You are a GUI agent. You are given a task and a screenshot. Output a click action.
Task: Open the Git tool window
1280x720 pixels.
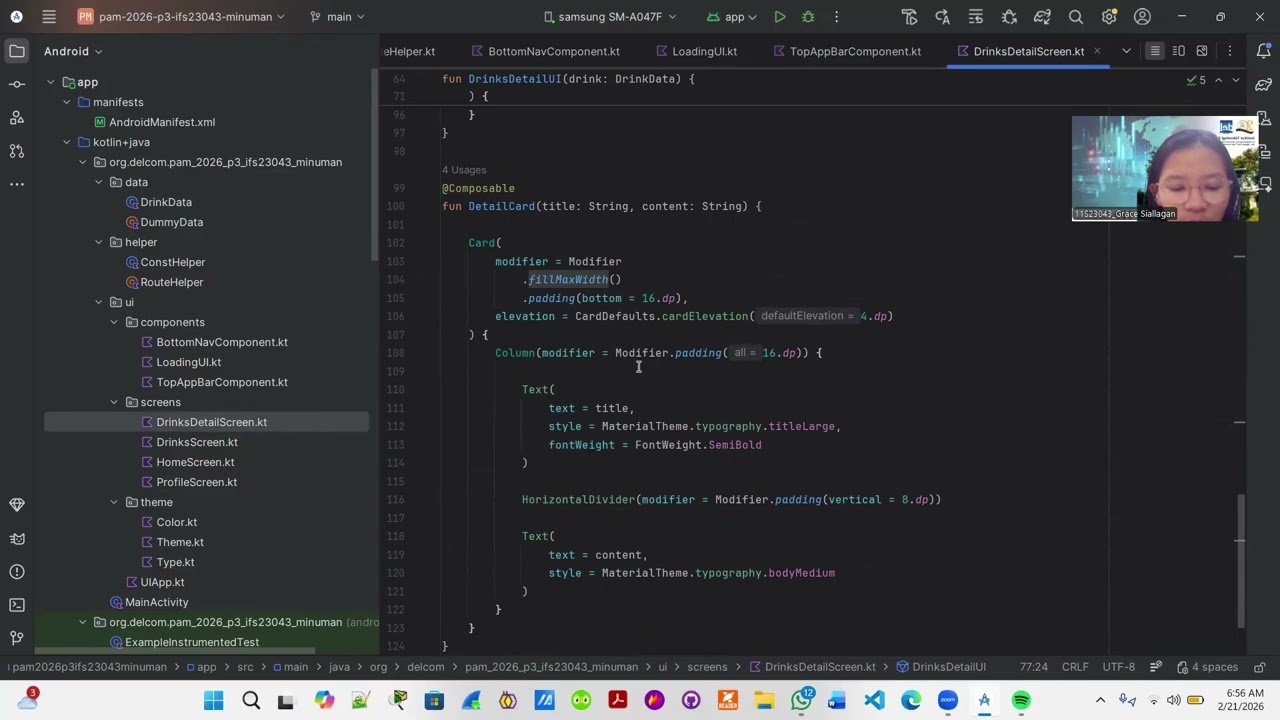(17, 638)
